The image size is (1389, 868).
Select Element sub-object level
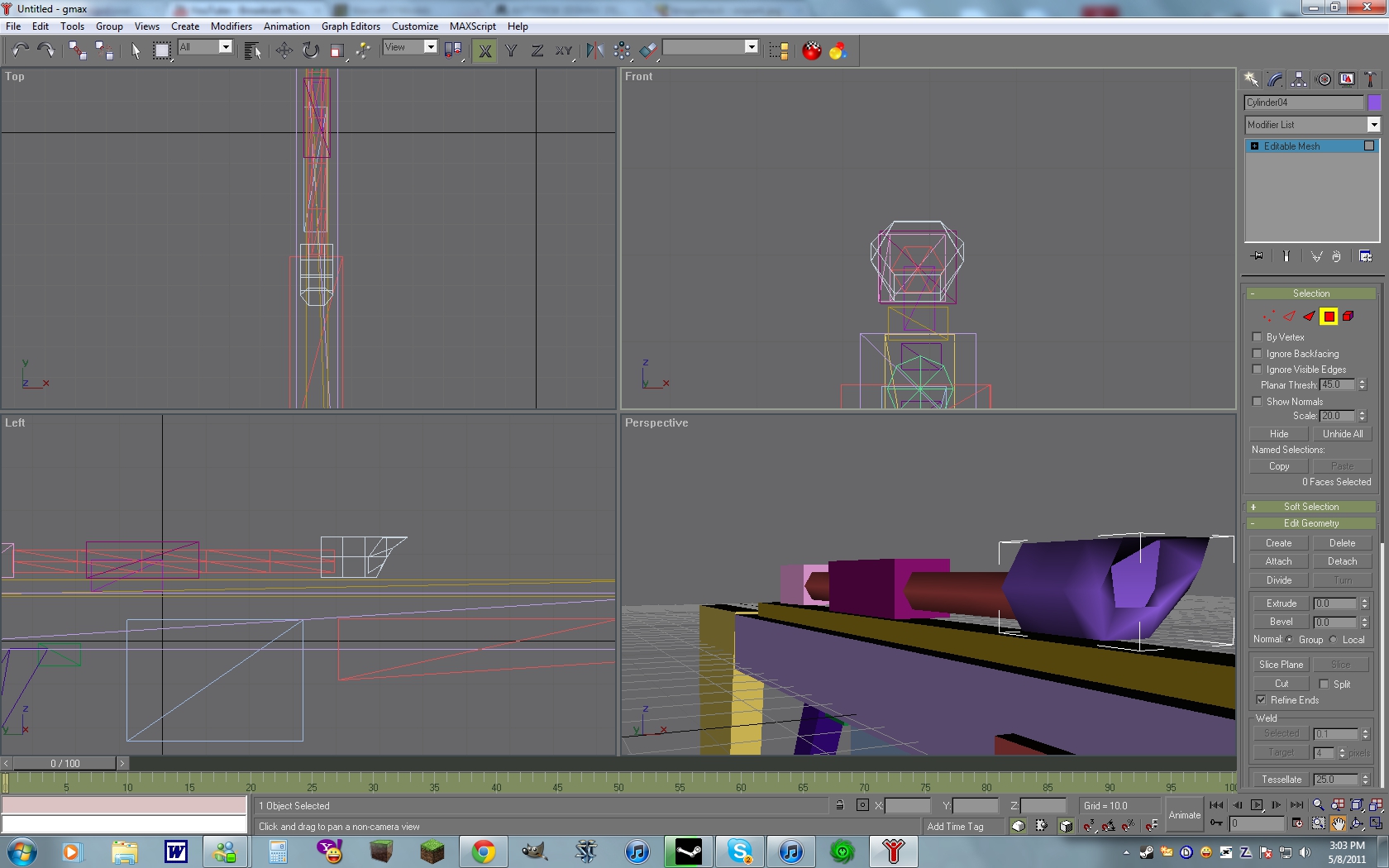1348,316
